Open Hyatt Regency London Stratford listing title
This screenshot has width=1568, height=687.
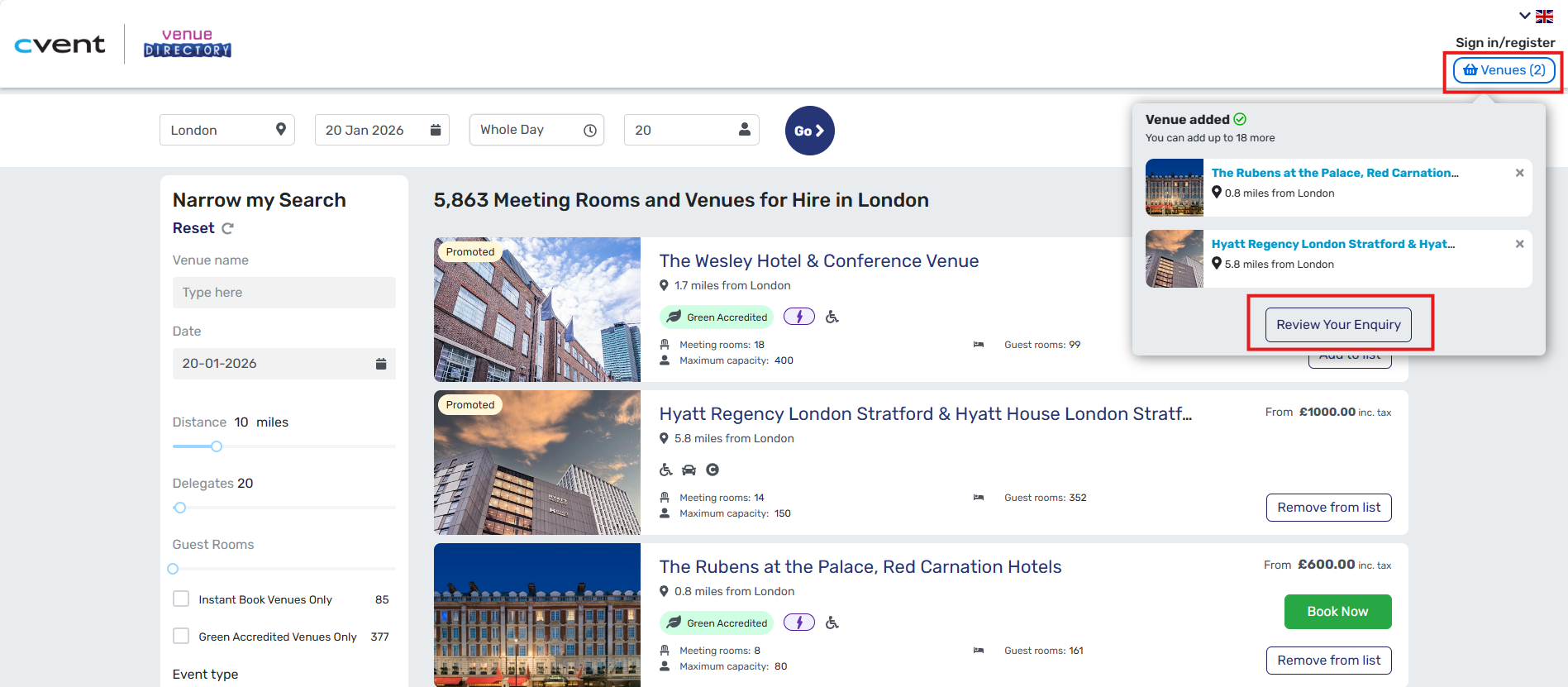pyautogui.click(x=926, y=414)
